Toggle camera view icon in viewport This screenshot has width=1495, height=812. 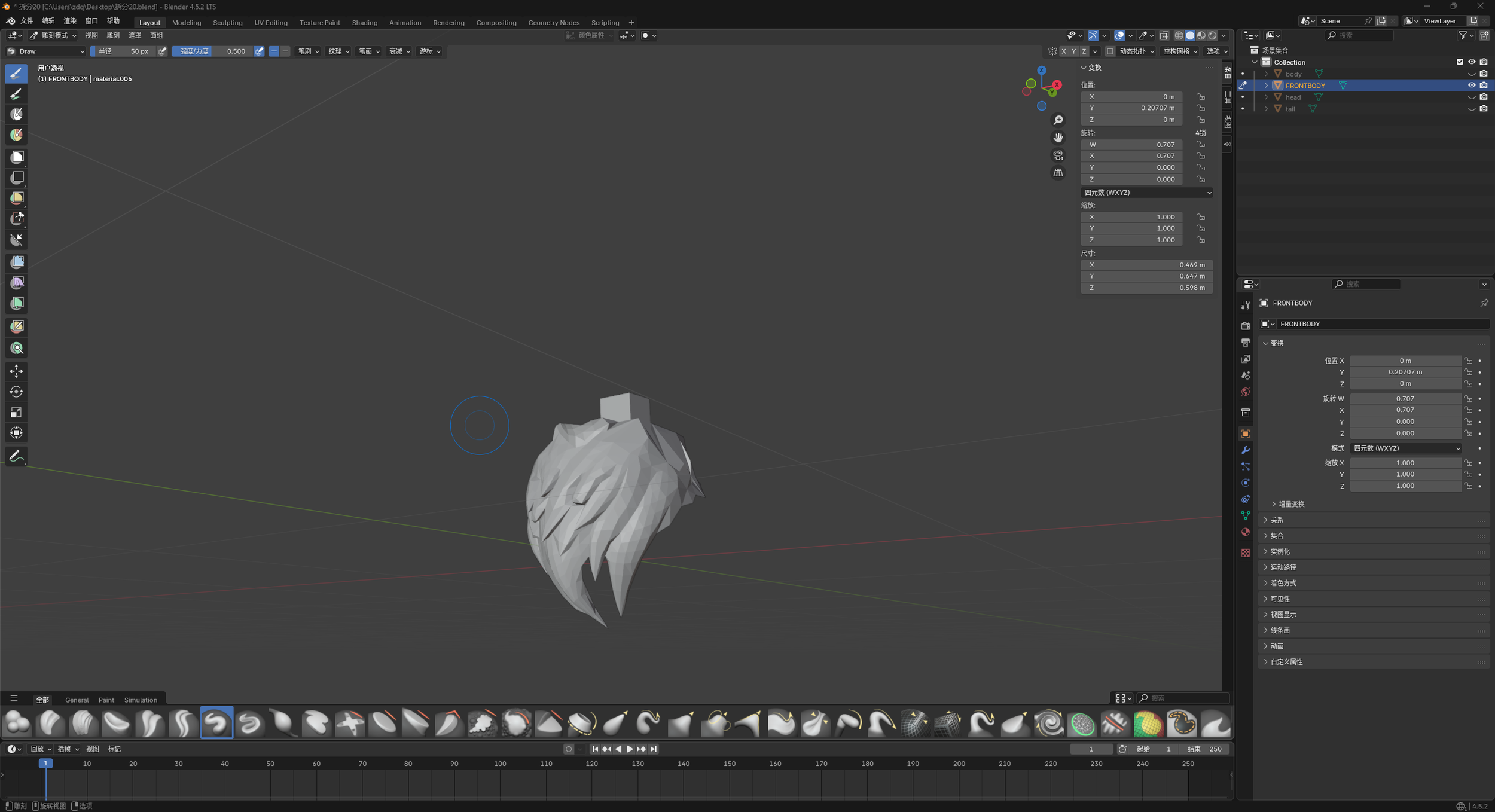[x=1058, y=155]
